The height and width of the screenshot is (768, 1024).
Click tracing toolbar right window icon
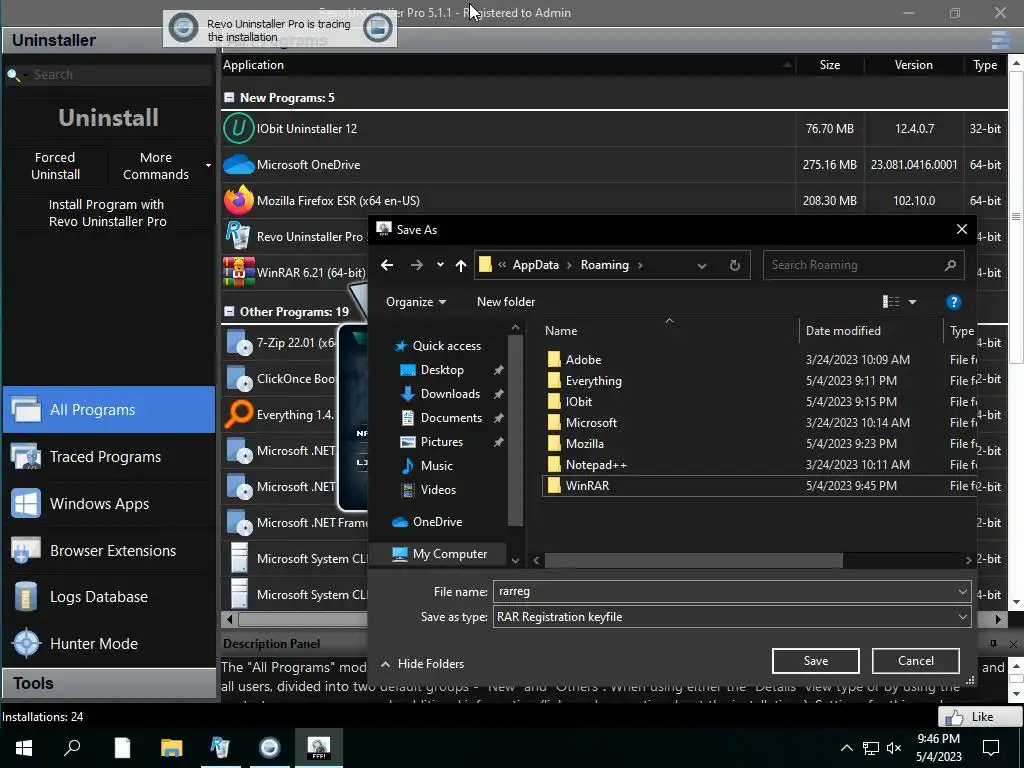(x=377, y=28)
